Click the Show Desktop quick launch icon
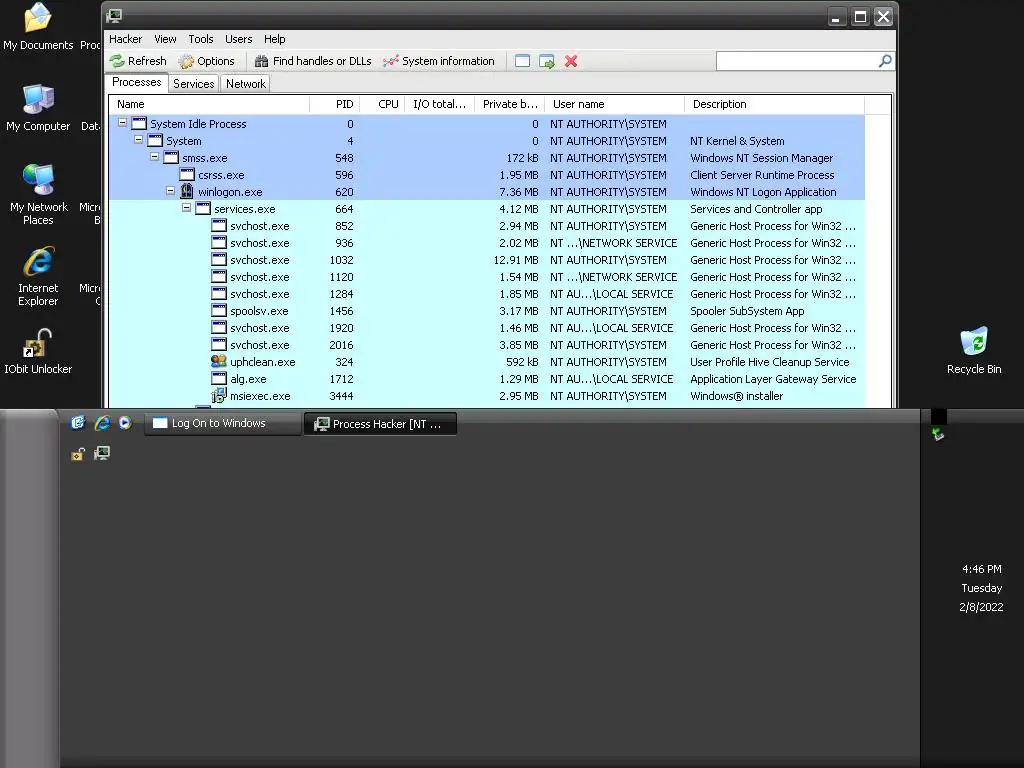Screen dimensions: 1024x768 [x=78, y=423]
